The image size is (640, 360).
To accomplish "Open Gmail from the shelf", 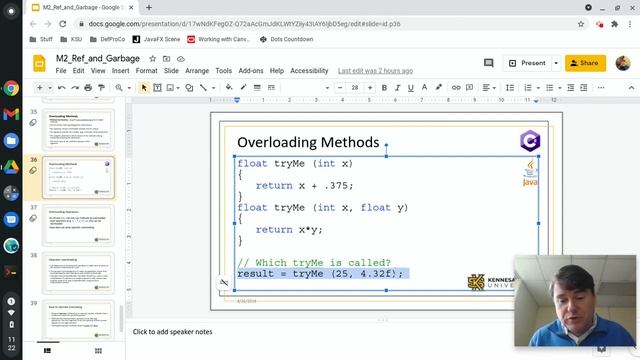I will 11,114.
